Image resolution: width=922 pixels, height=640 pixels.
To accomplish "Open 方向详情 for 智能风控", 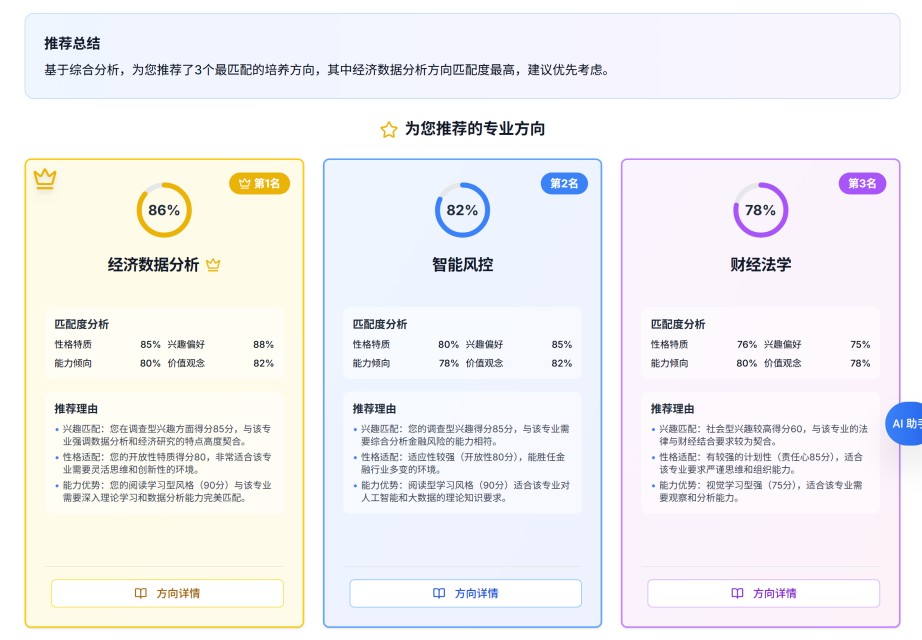I will 465,593.
